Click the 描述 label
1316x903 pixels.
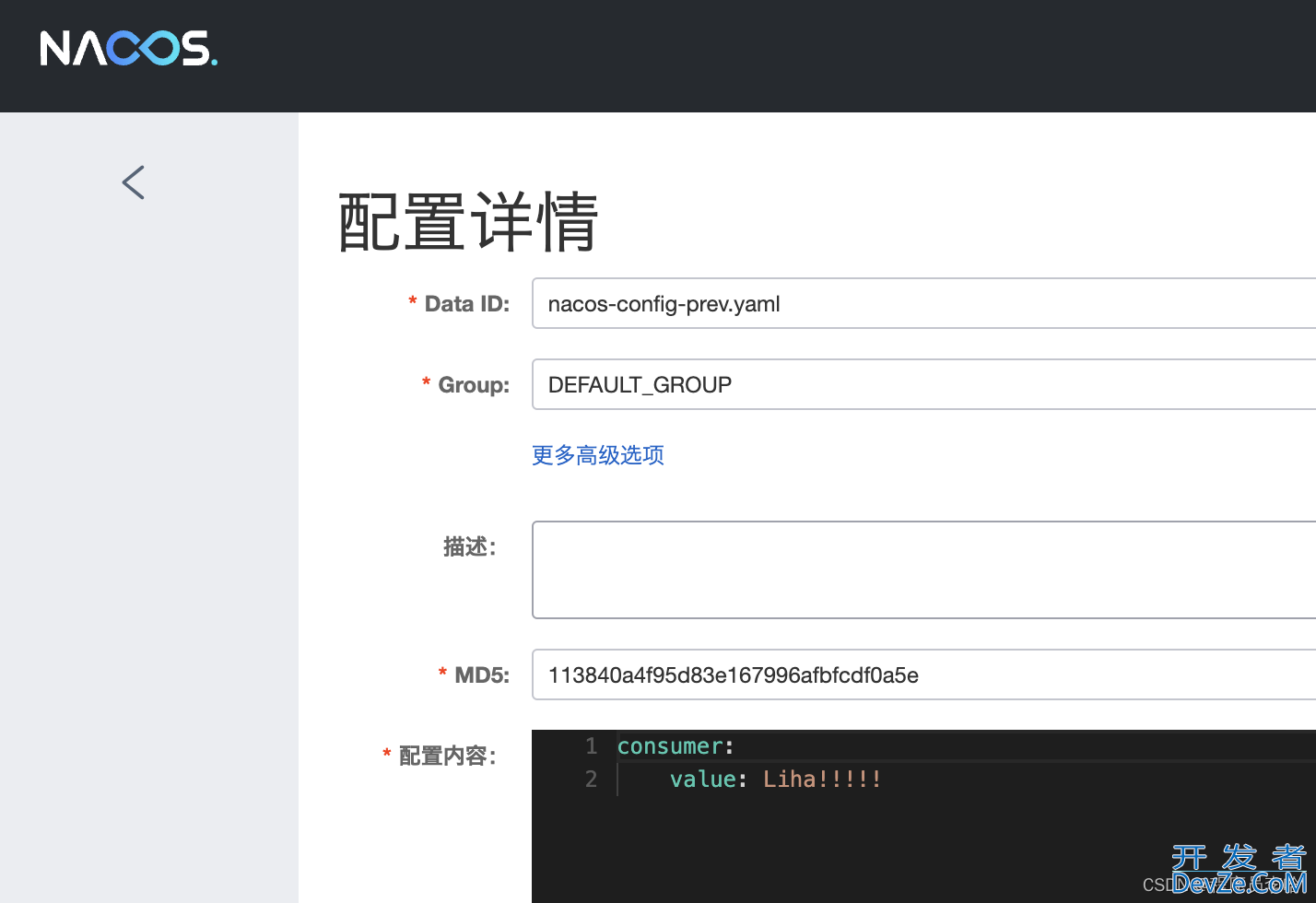pyautogui.click(x=469, y=547)
